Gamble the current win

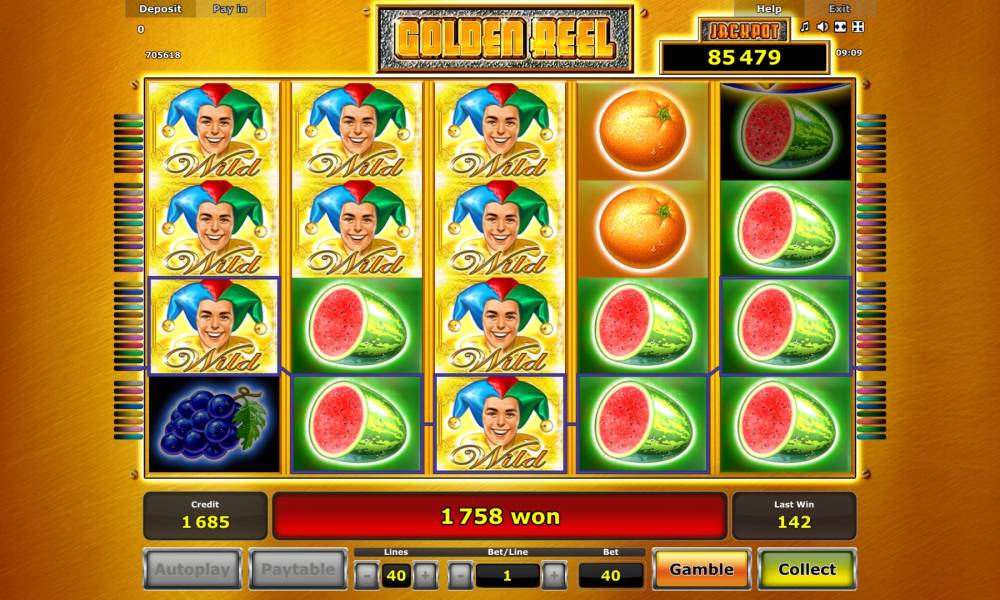tap(702, 569)
